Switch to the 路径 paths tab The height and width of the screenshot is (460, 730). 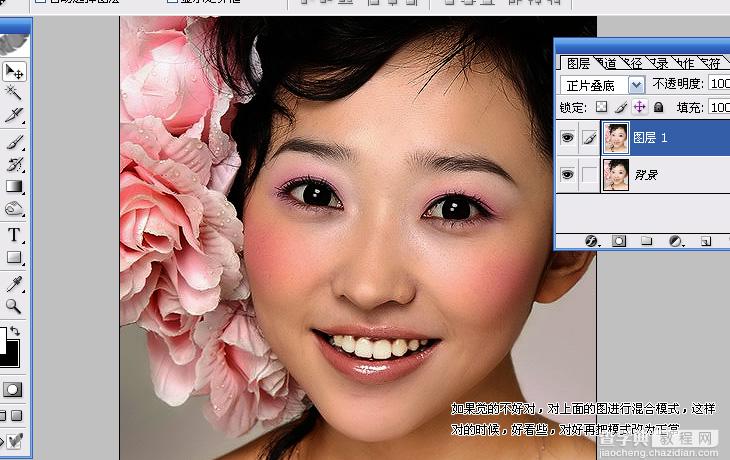634,63
